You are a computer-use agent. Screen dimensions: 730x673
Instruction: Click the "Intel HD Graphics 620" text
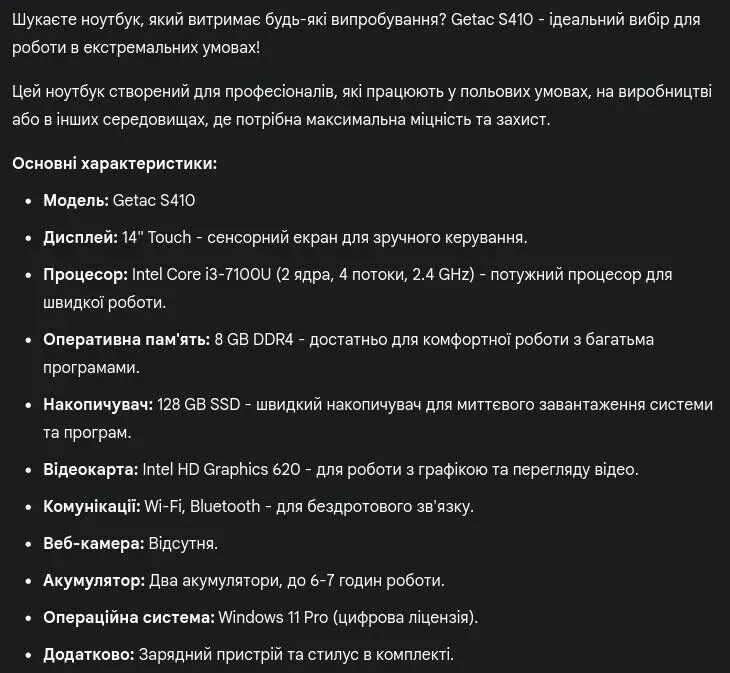coord(222,469)
